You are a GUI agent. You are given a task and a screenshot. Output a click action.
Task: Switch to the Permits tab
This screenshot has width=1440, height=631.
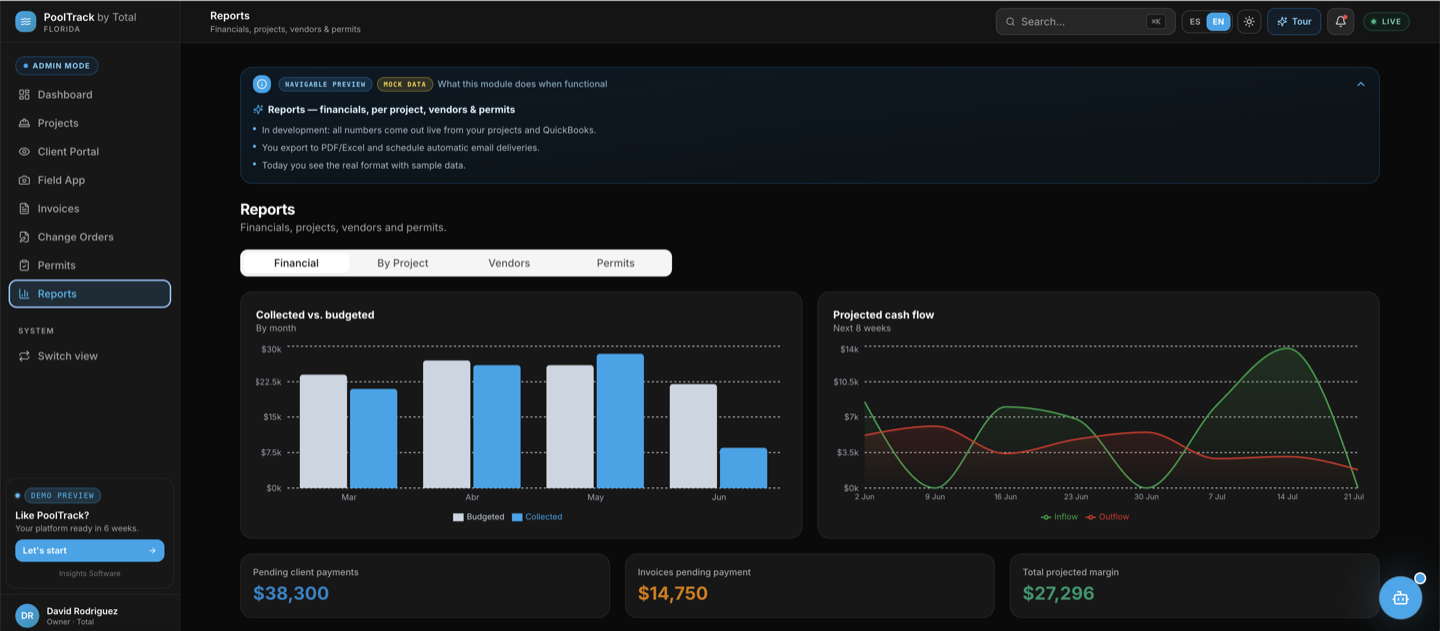tap(615, 263)
